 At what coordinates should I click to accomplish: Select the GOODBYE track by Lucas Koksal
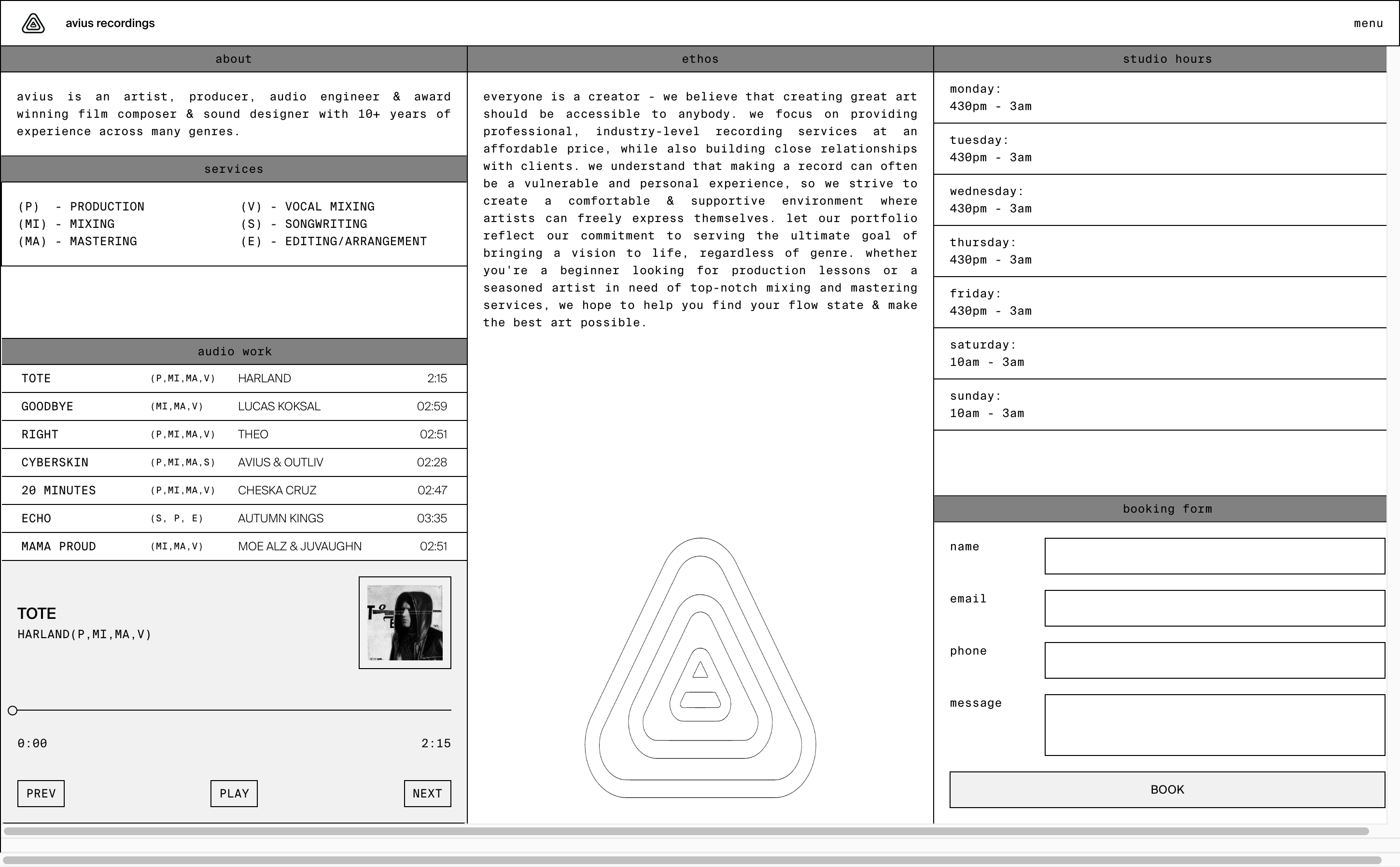pos(235,406)
